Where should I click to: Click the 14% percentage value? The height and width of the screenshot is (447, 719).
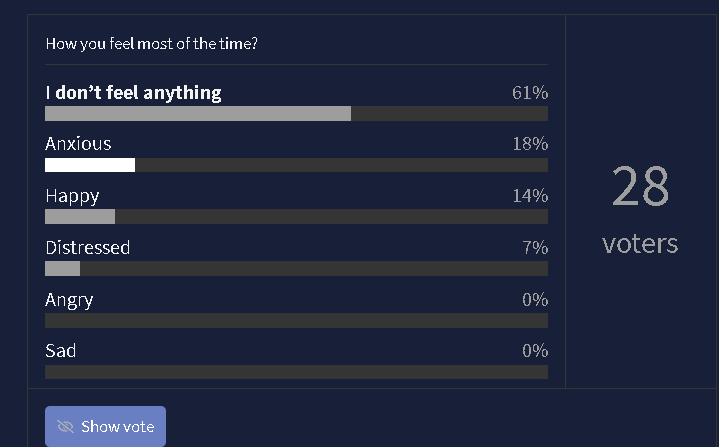coord(529,196)
